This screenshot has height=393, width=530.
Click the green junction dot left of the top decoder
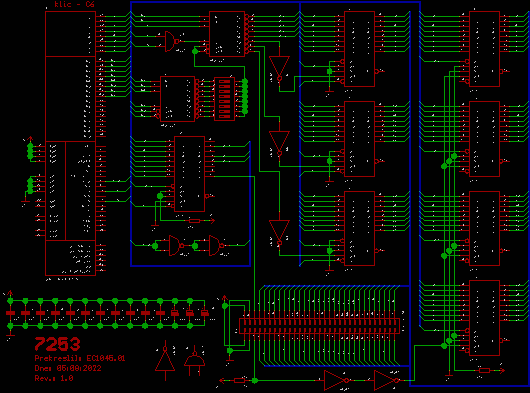tap(195, 51)
